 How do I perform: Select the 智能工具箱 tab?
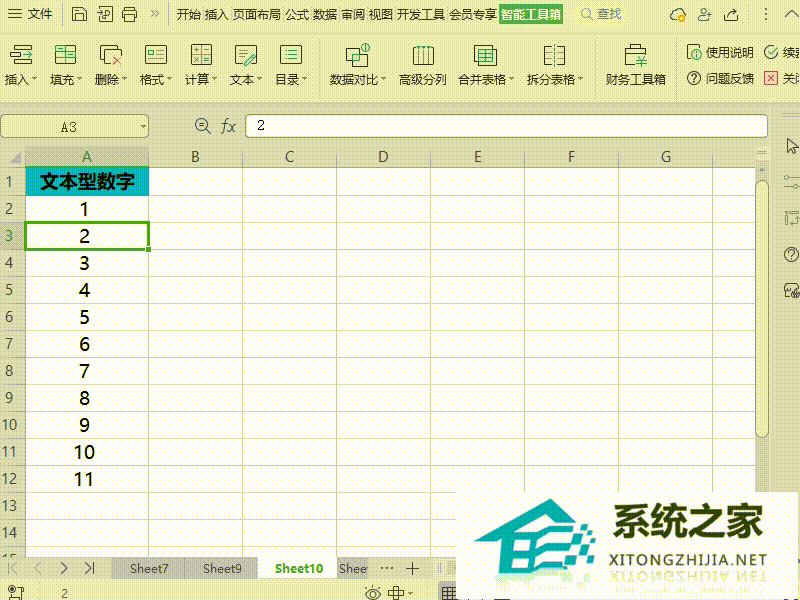point(531,14)
